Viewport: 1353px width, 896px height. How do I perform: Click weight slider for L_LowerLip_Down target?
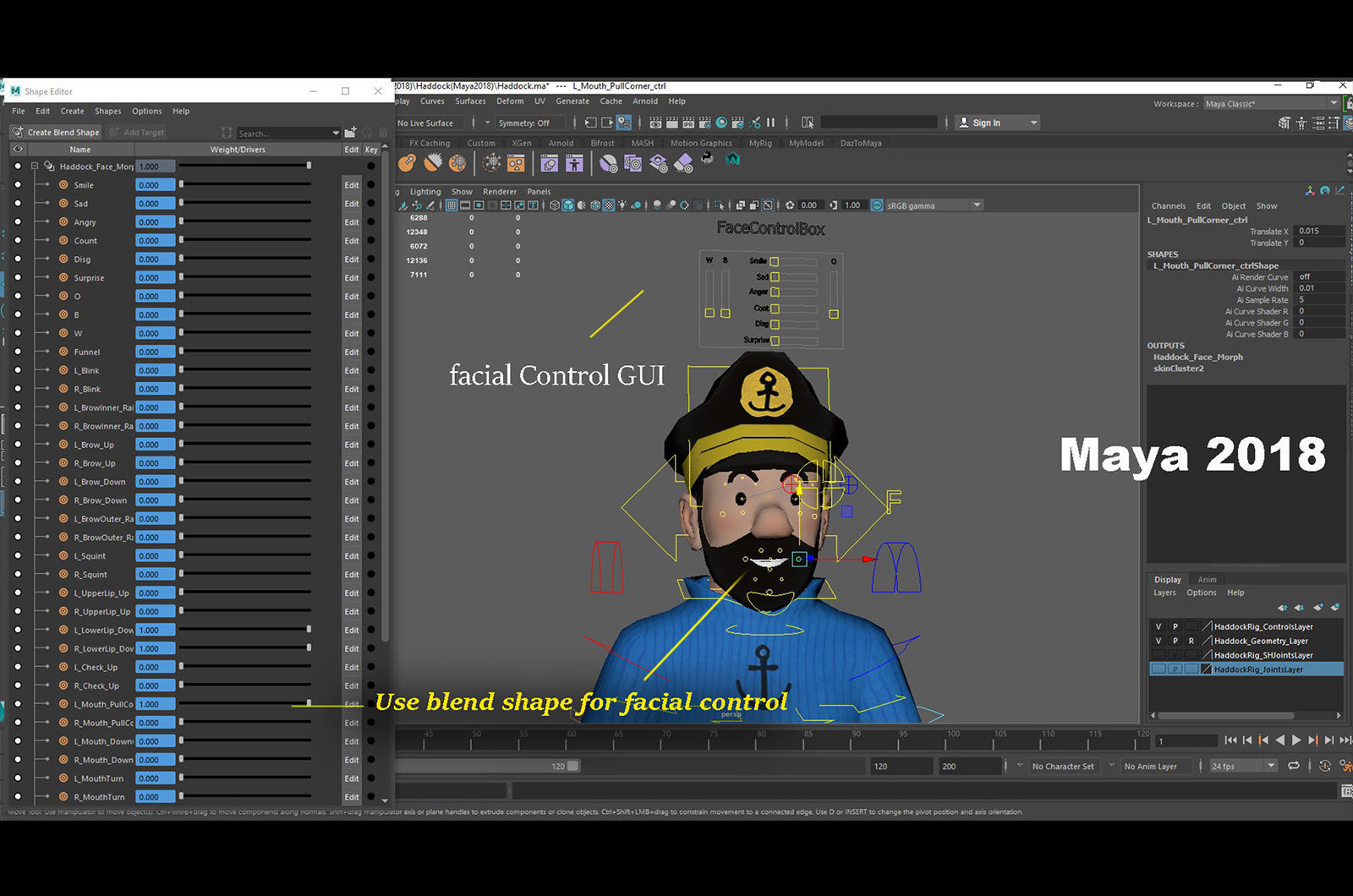pyautogui.click(x=245, y=630)
